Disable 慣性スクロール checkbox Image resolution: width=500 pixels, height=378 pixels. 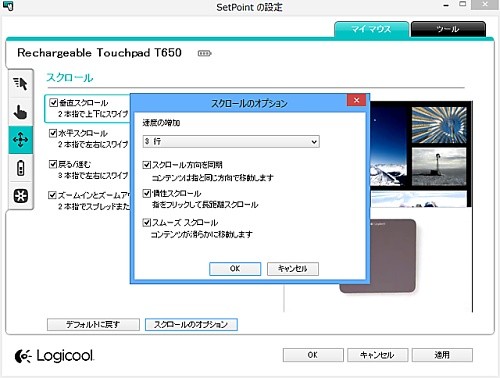147,193
